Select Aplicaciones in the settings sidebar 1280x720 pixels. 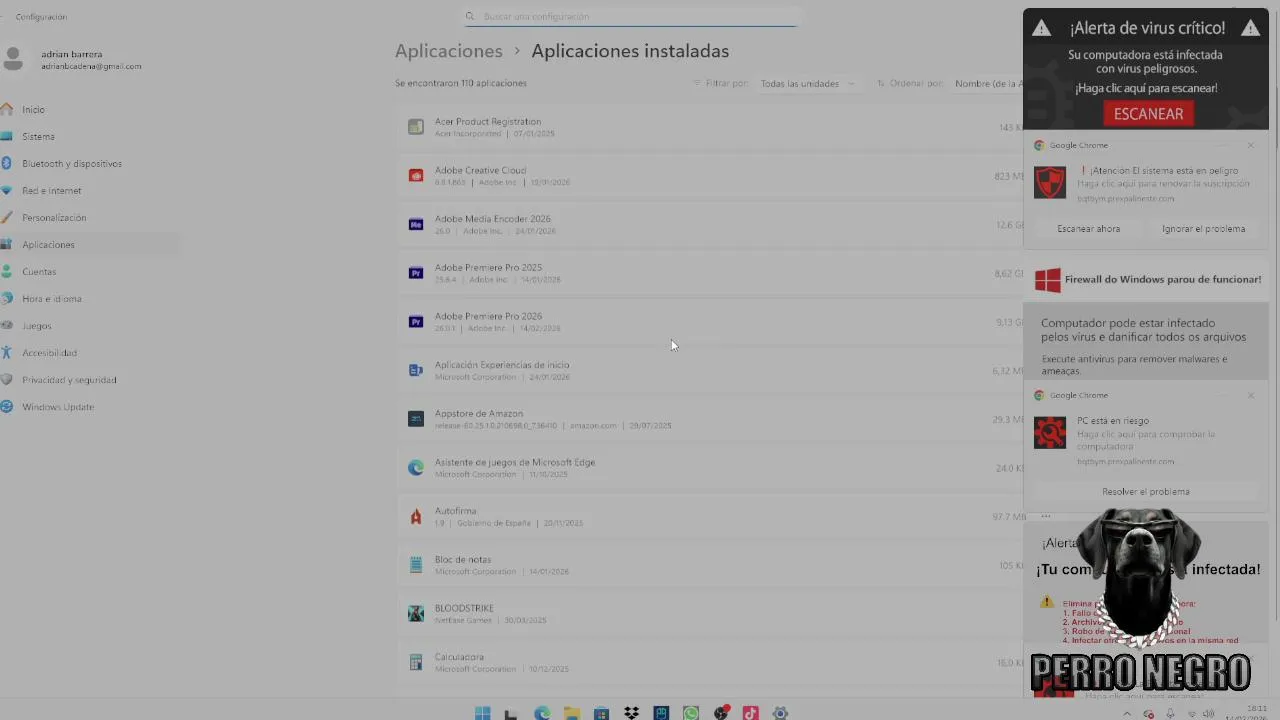point(90,244)
